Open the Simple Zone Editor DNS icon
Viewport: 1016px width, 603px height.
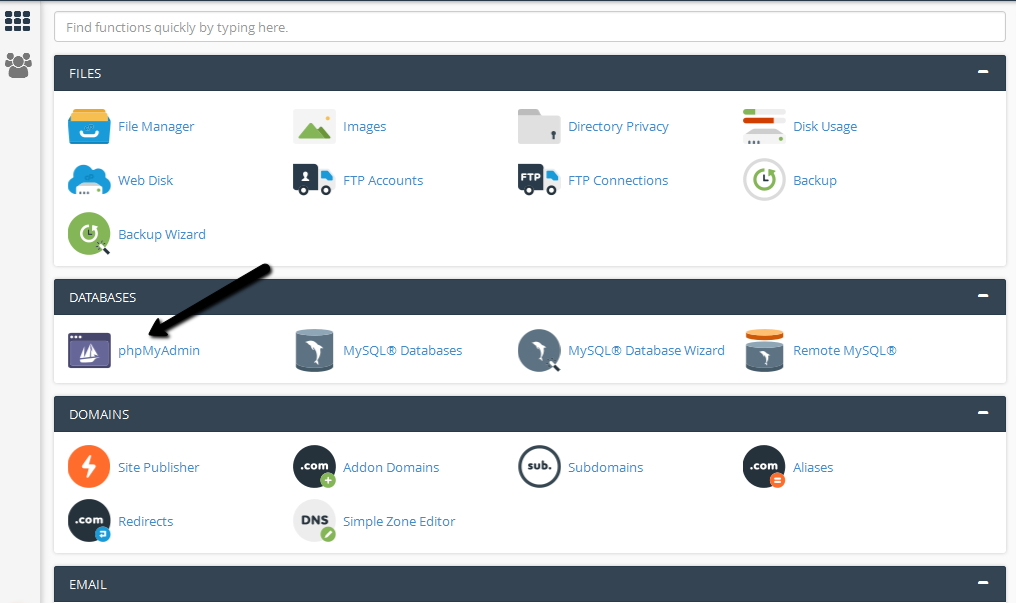(x=314, y=521)
